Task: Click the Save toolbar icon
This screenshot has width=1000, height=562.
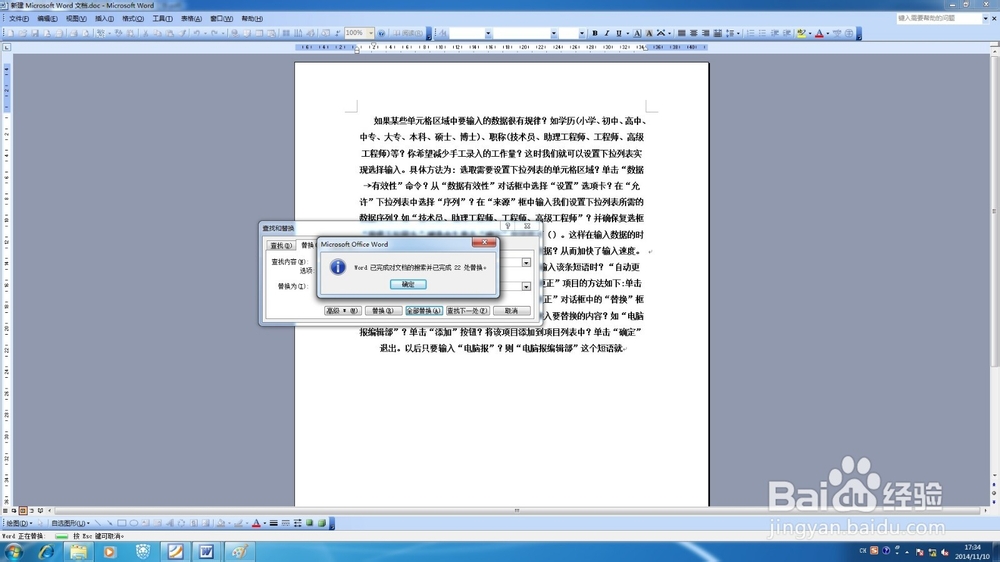Action: pos(35,33)
